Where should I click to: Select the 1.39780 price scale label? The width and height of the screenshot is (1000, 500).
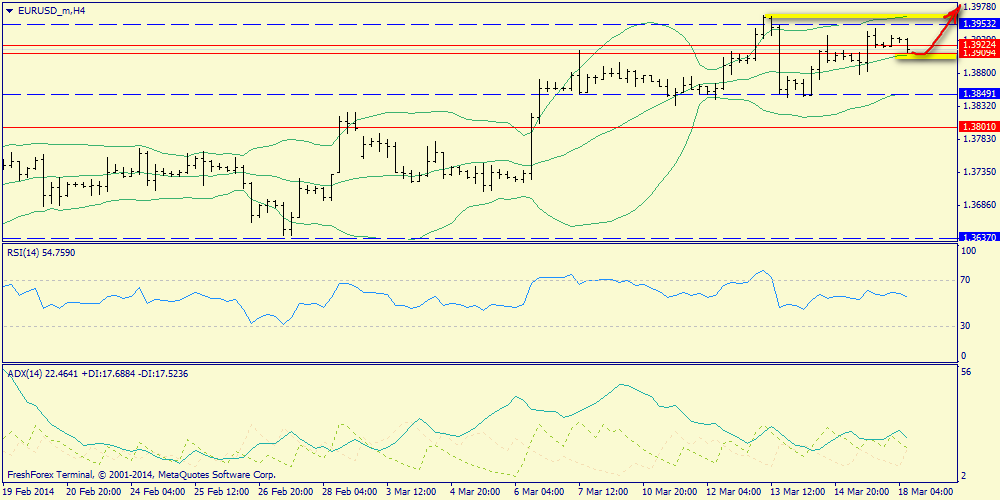pyautogui.click(x=978, y=7)
